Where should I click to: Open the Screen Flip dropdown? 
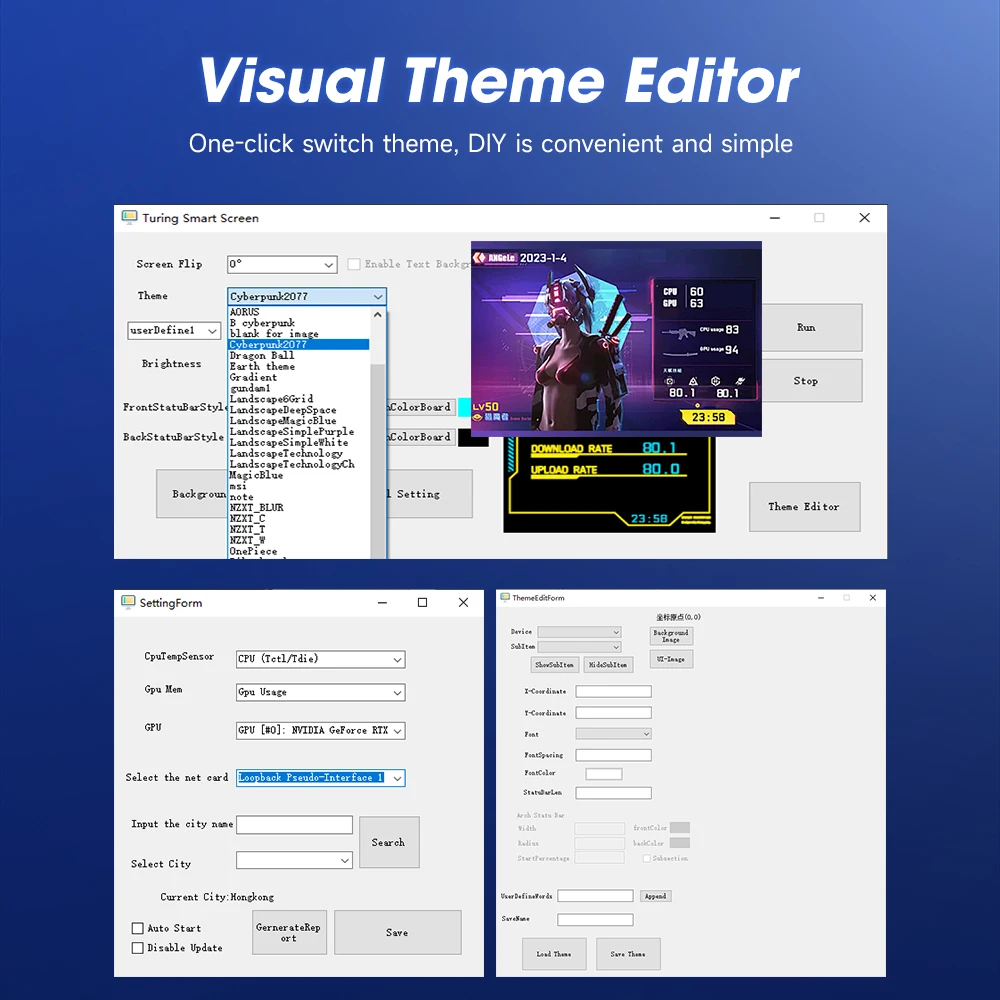(x=329, y=265)
